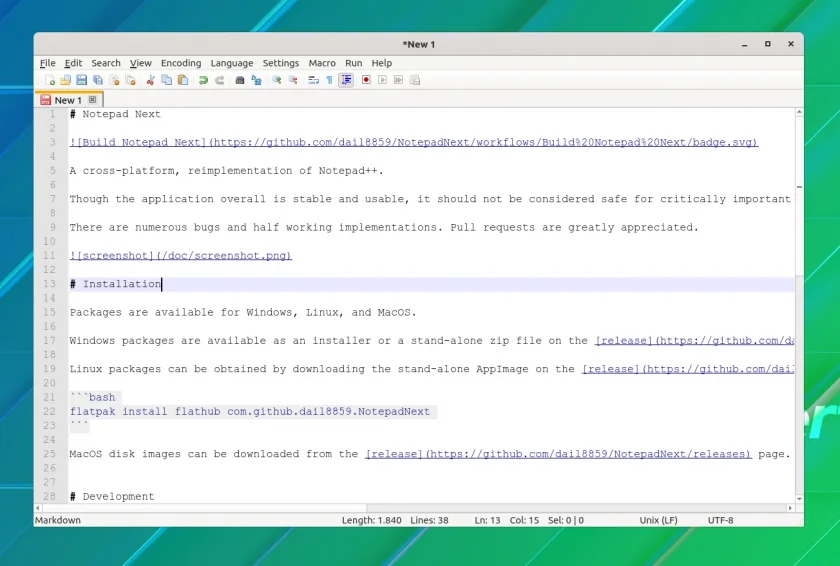This screenshot has height=566, width=840.
Task: Click the Ln: 13 status indicator
Action: tap(487, 520)
